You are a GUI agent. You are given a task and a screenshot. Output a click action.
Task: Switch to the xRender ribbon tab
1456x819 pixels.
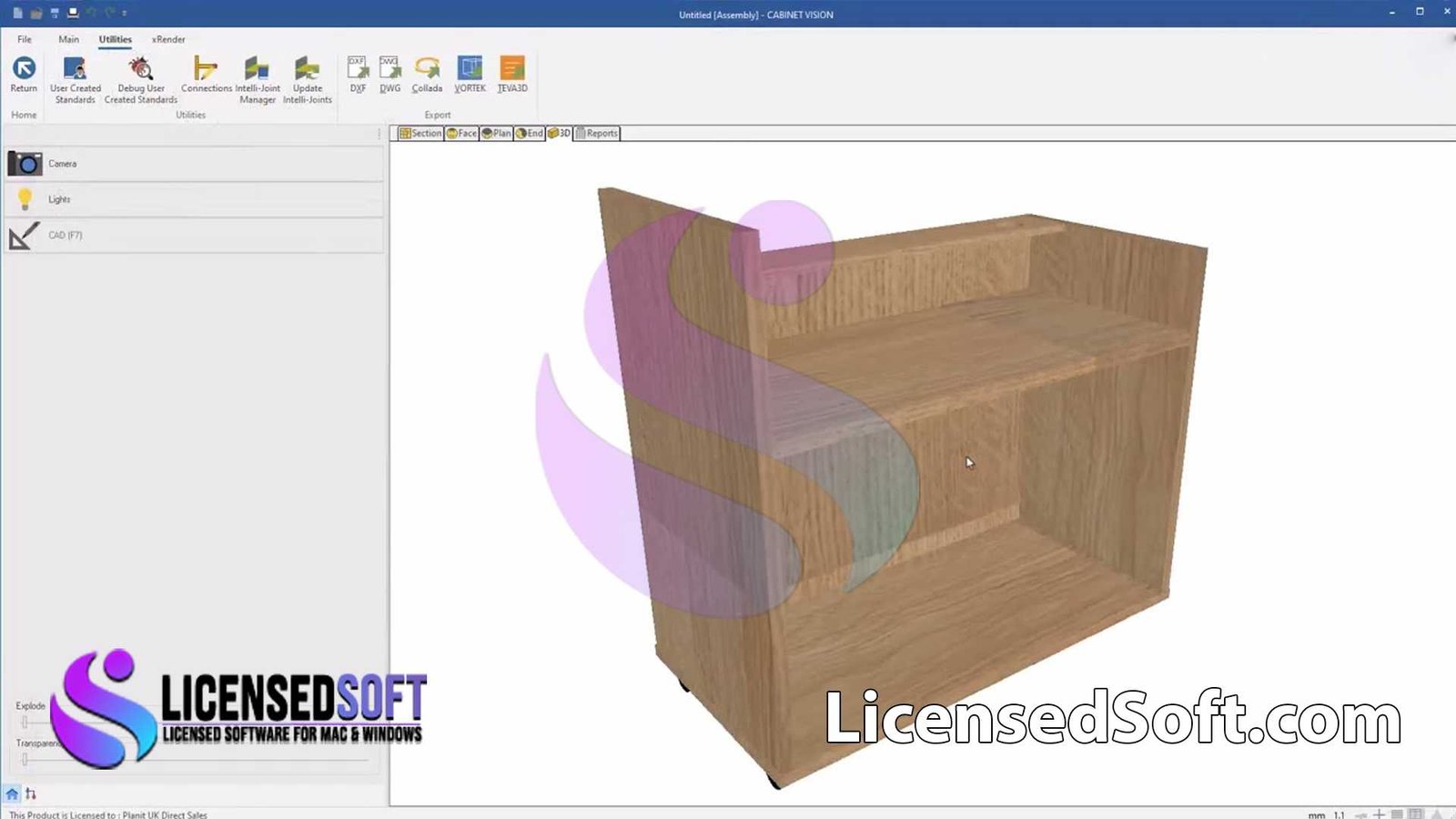(x=168, y=39)
